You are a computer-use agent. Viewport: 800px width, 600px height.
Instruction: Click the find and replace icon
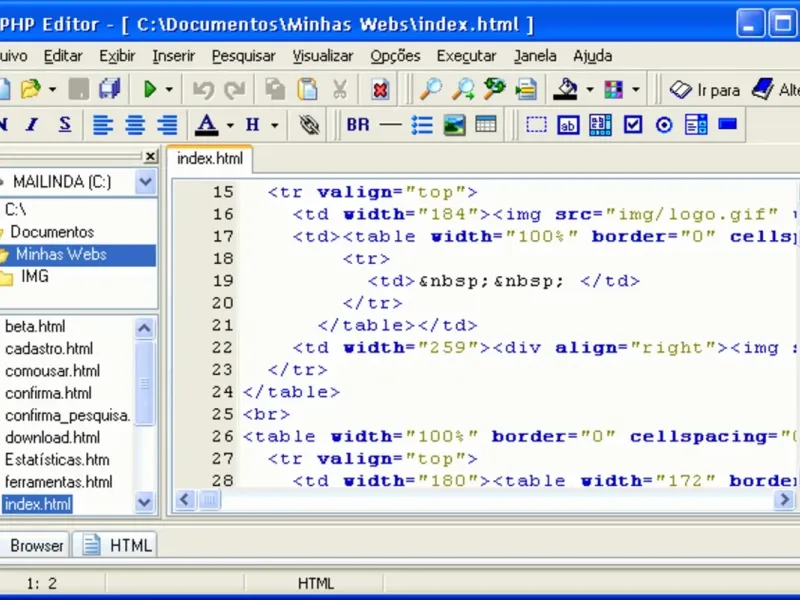point(494,89)
